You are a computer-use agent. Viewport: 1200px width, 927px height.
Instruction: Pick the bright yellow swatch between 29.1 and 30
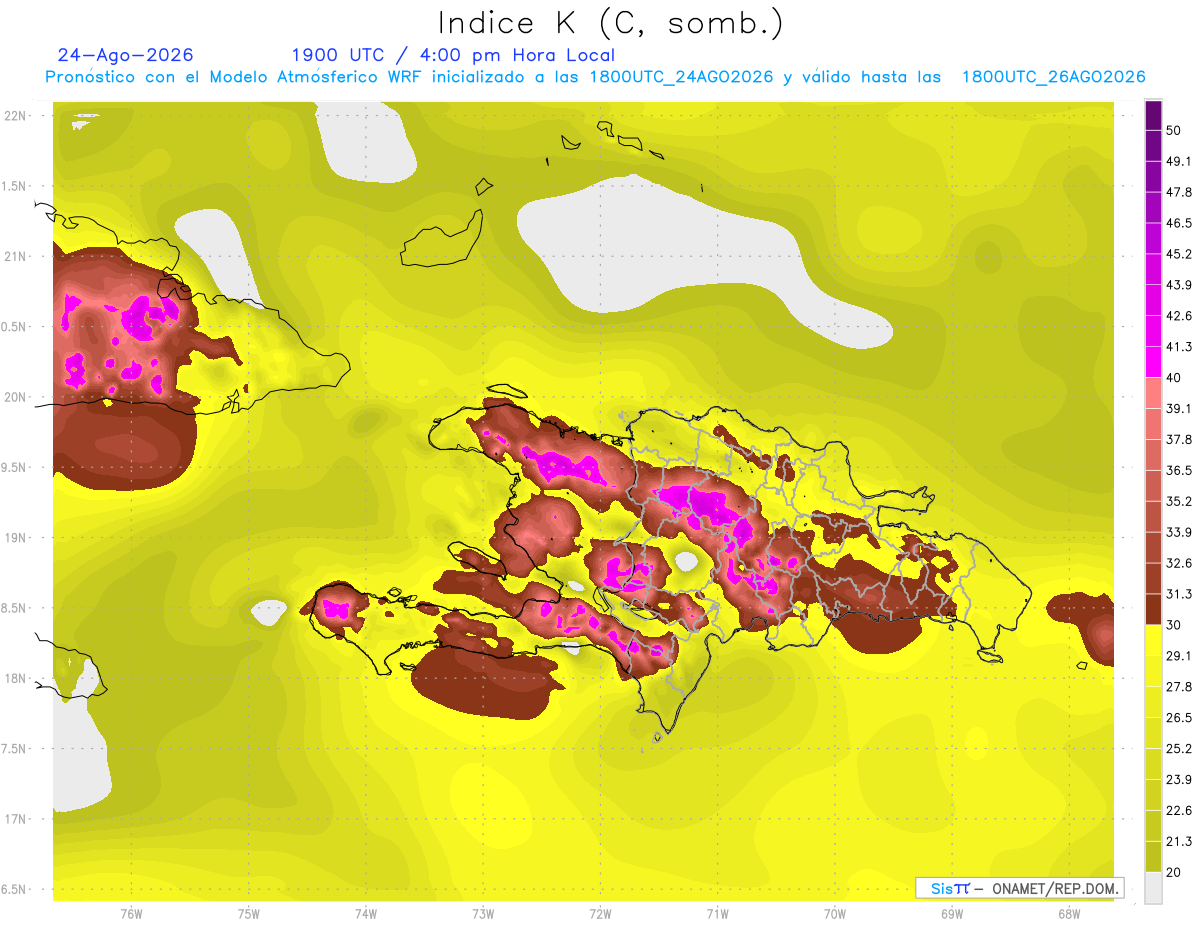[x=1153, y=640]
